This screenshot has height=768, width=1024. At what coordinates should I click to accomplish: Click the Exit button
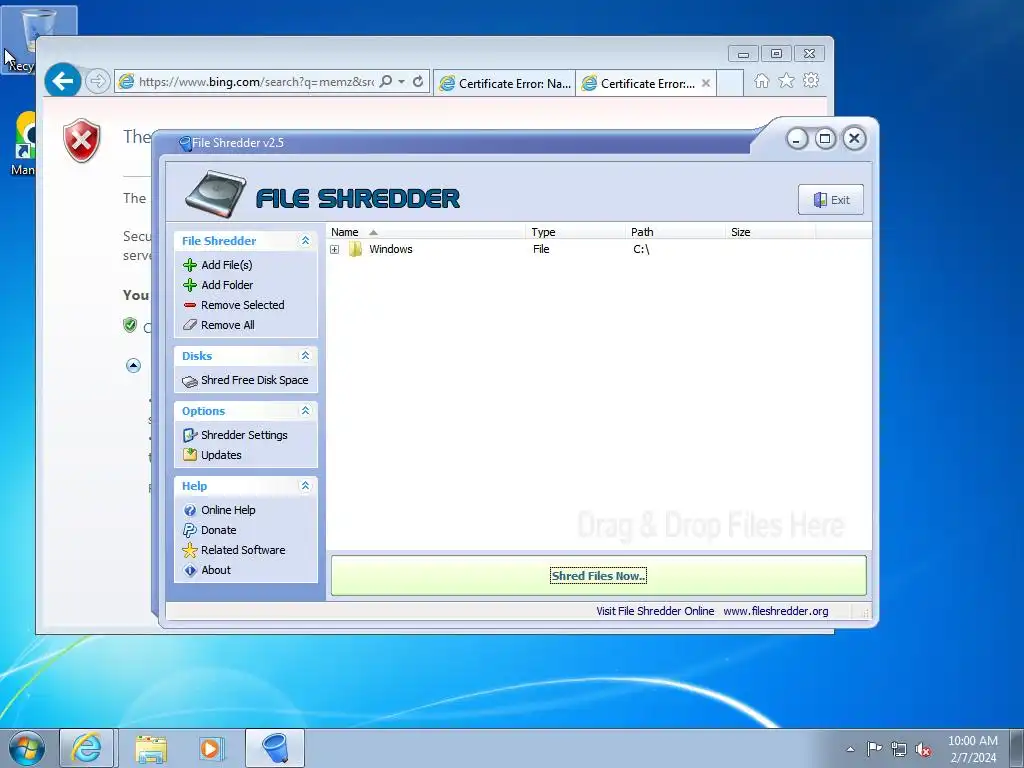click(831, 200)
